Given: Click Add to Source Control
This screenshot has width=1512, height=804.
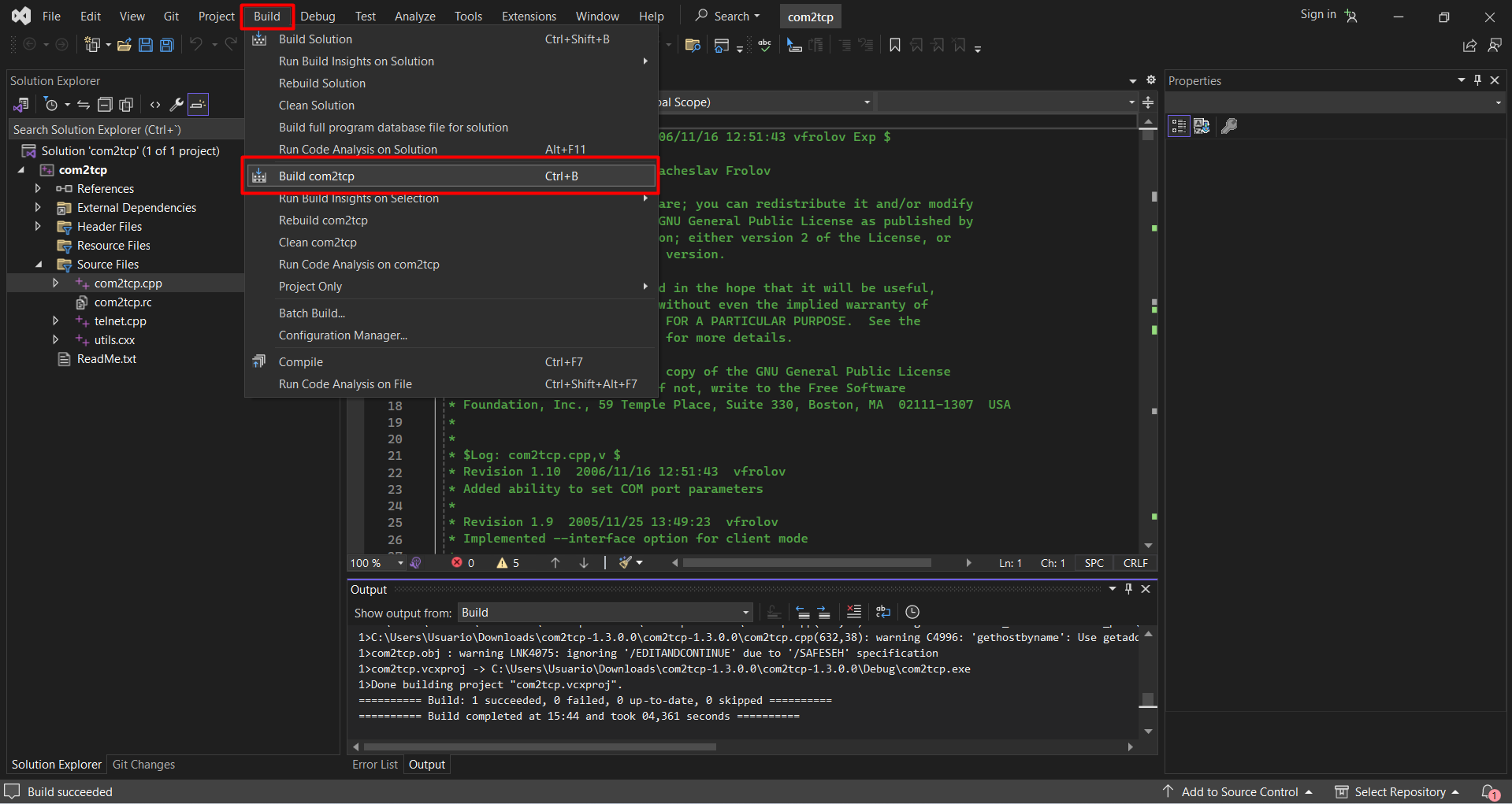Looking at the screenshot, I should click(1239, 792).
